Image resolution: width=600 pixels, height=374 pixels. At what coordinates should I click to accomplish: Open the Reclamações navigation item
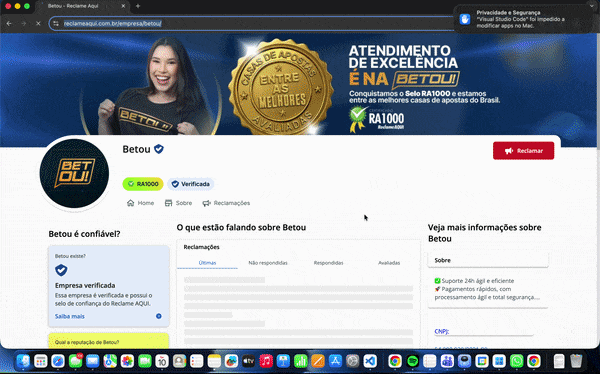[x=226, y=203]
